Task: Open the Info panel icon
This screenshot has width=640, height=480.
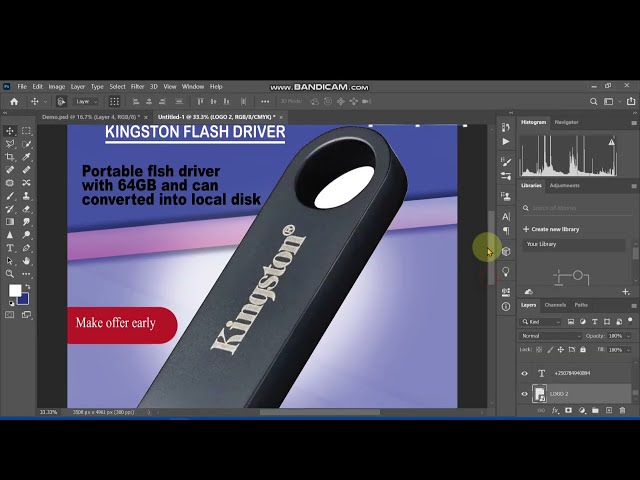Action: pyautogui.click(x=506, y=307)
